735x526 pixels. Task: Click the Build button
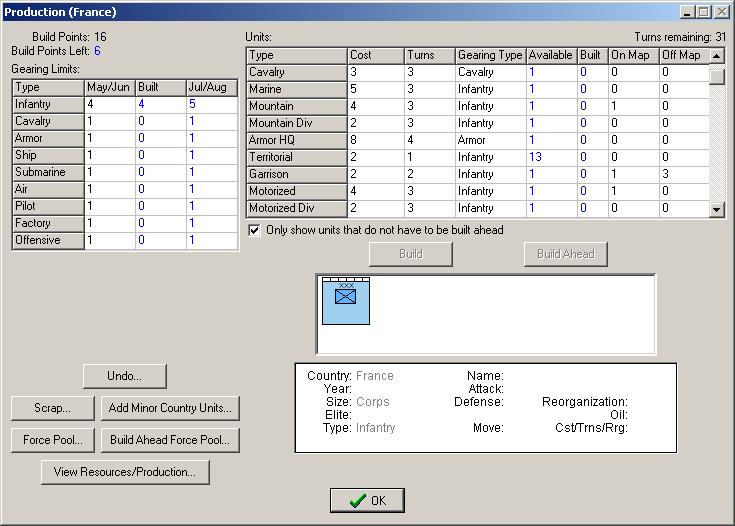click(x=411, y=254)
